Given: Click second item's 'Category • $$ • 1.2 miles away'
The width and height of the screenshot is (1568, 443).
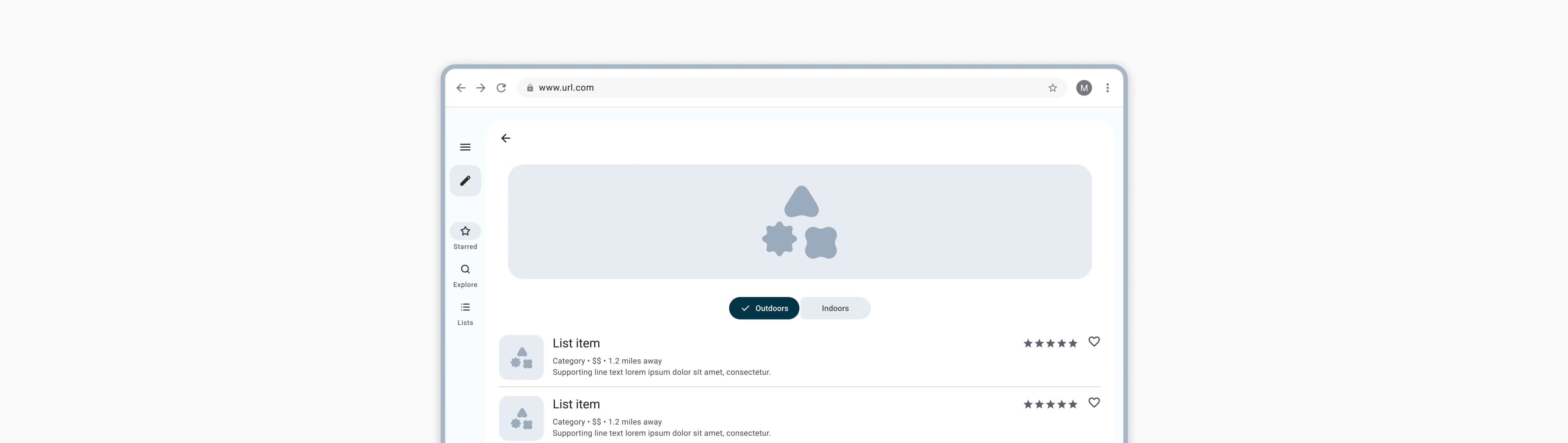Looking at the screenshot, I should pos(607,422).
